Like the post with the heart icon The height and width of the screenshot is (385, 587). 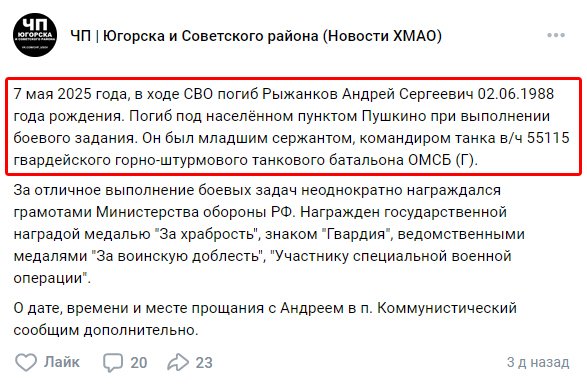tap(26, 362)
